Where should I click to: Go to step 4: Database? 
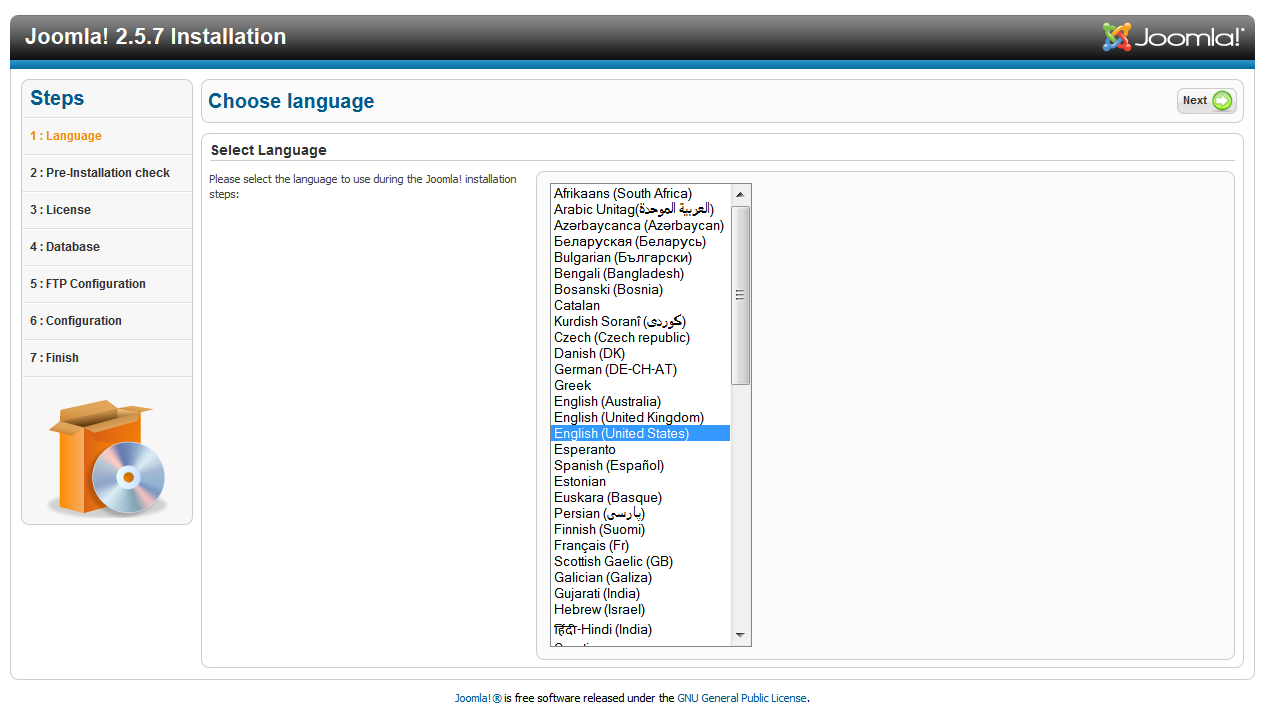tap(65, 247)
